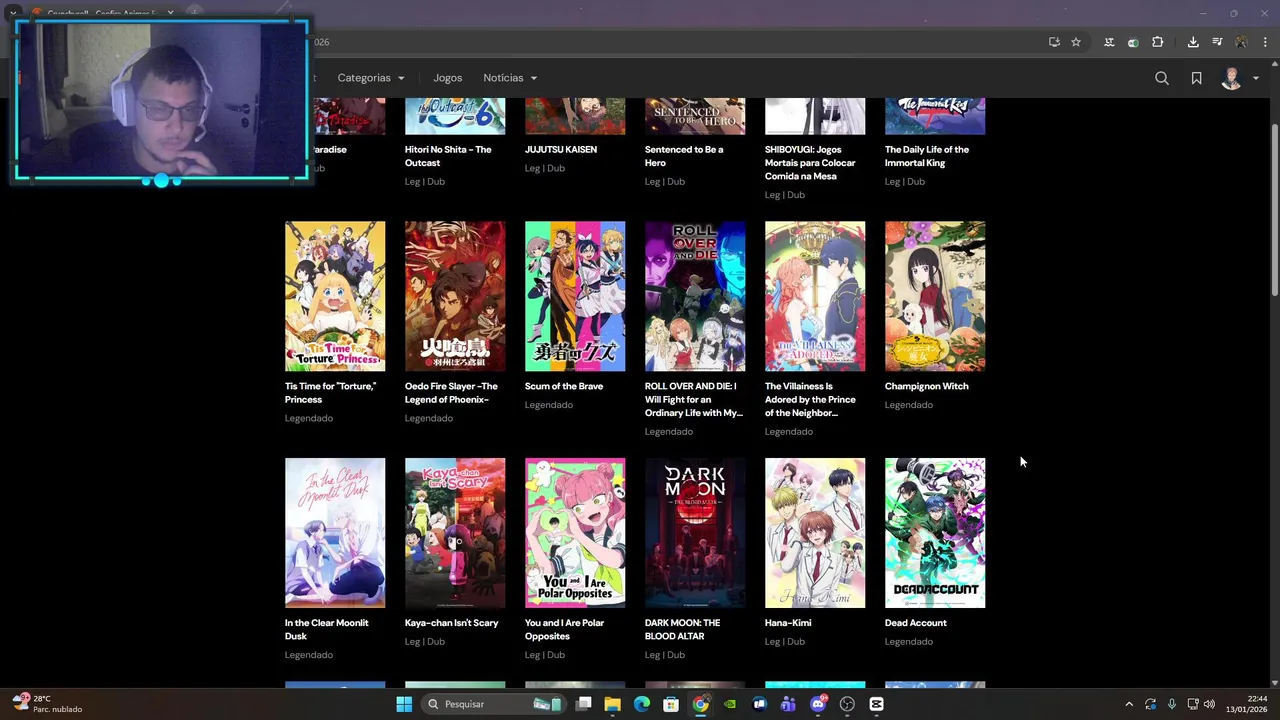Click DARK MOON: THE BLOOD ALTAR title
The image size is (1280, 720).
click(683, 629)
